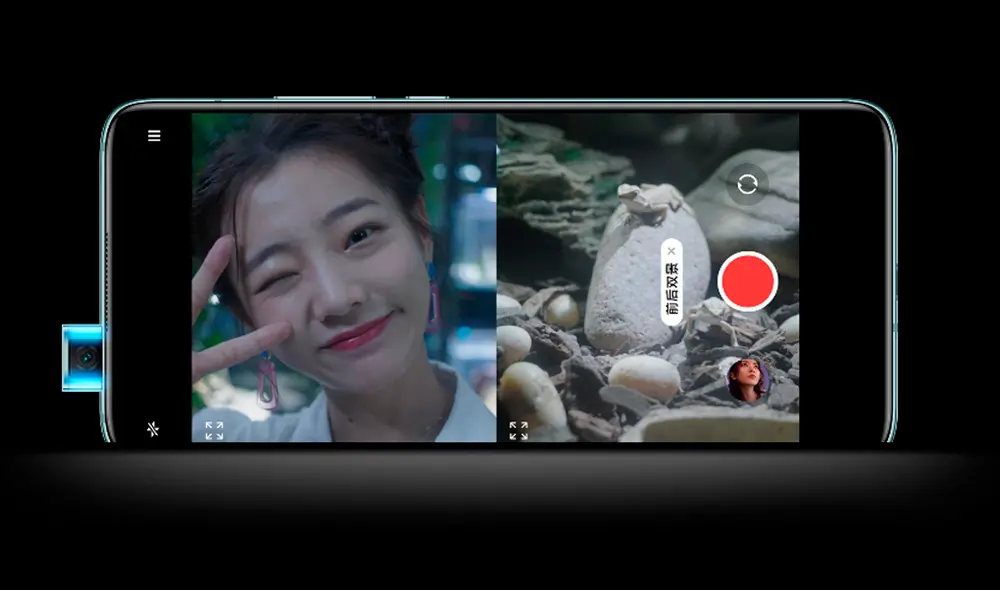Screen dimensions: 1000x590
Task: Expand the rear camera preview to fullscreen
Action: (x=518, y=430)
